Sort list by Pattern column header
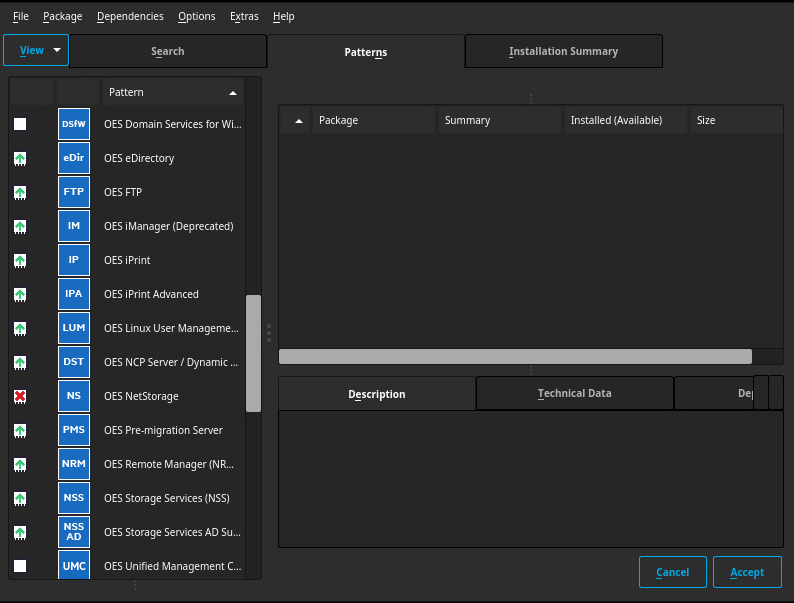The width and height of the screenshot is (794, 603). [x=172, y=92]
